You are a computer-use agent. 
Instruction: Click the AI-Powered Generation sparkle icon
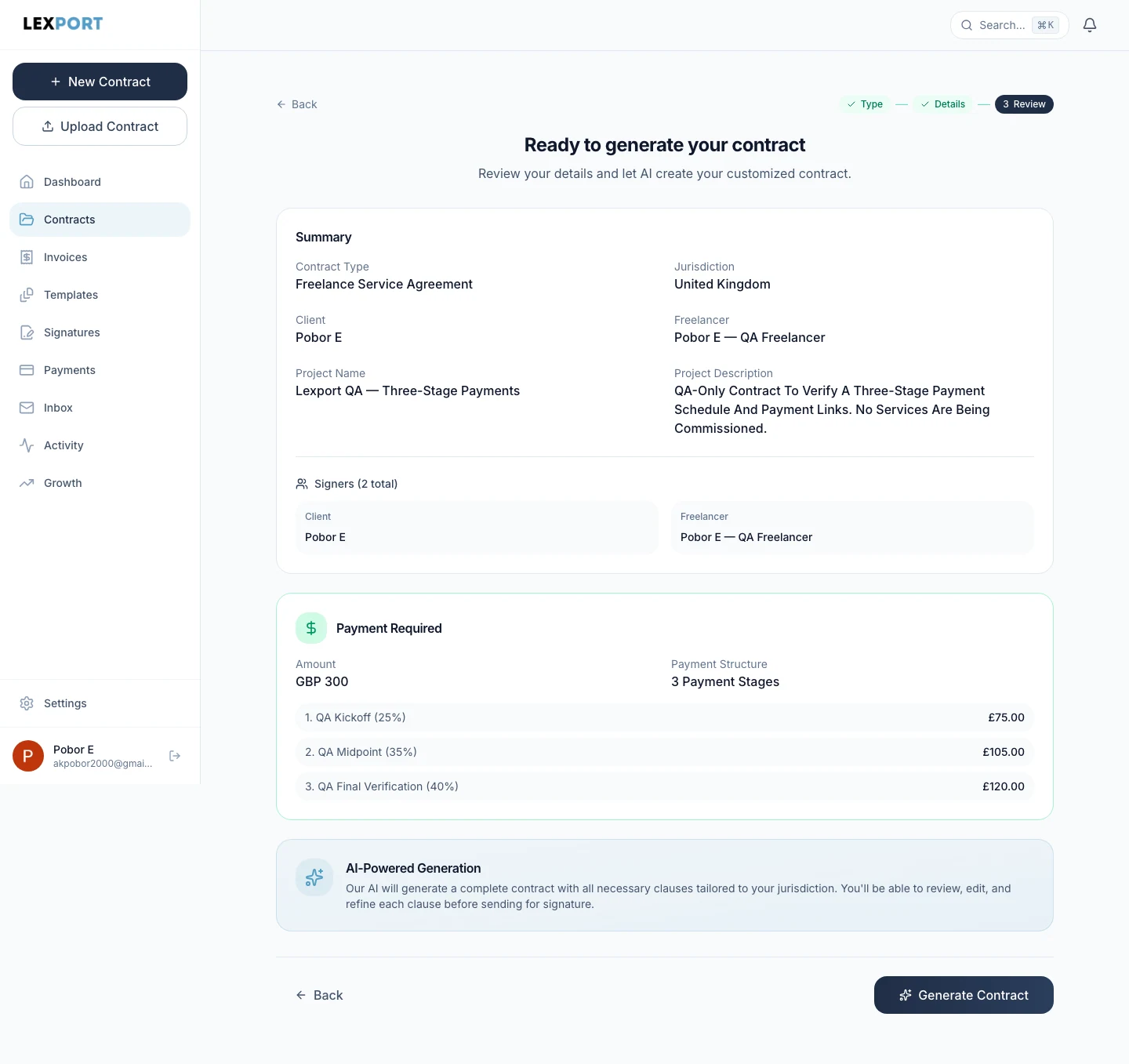[314, 877]
